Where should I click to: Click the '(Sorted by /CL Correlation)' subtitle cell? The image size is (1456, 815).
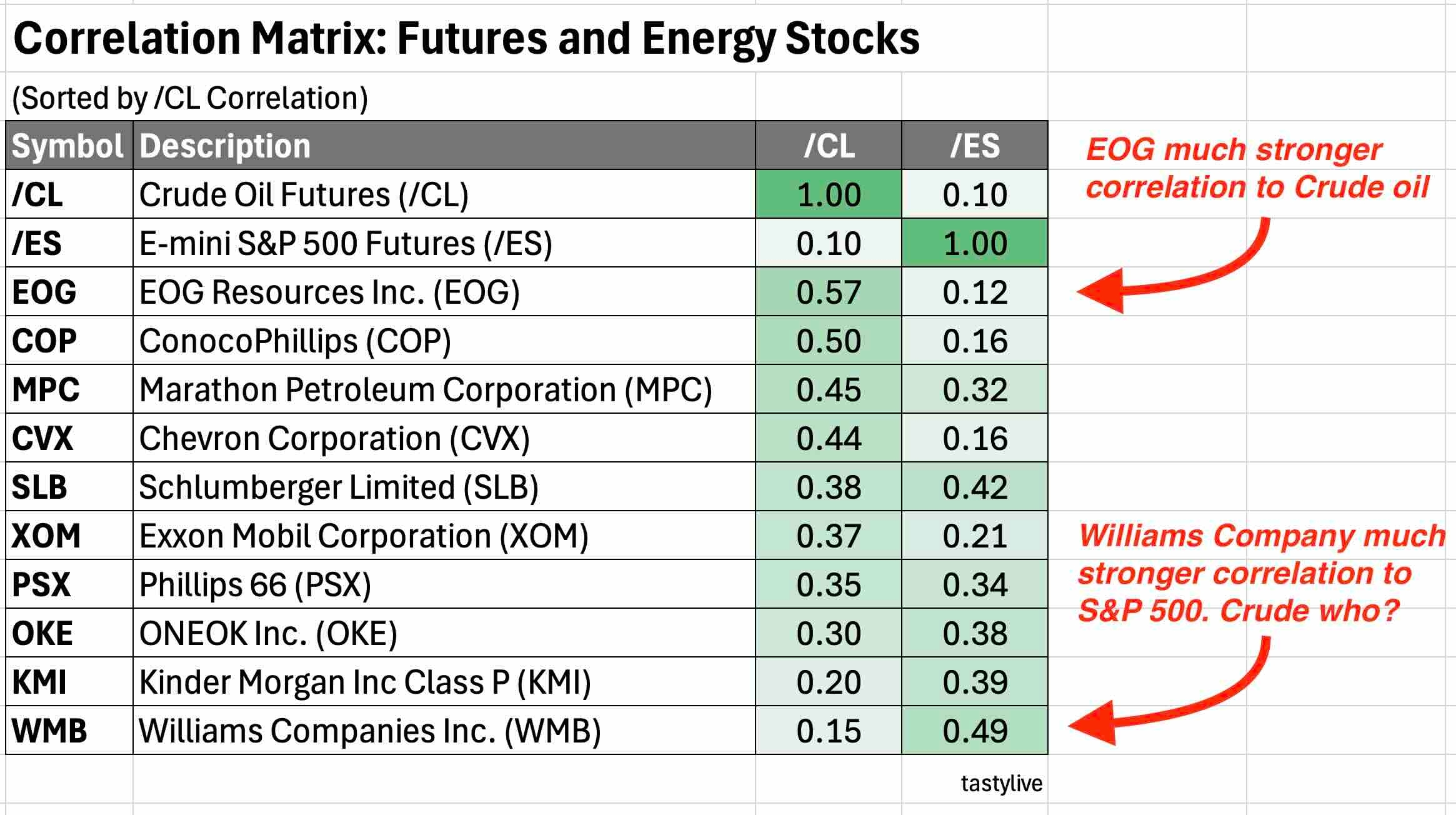(x=190, y=98)
